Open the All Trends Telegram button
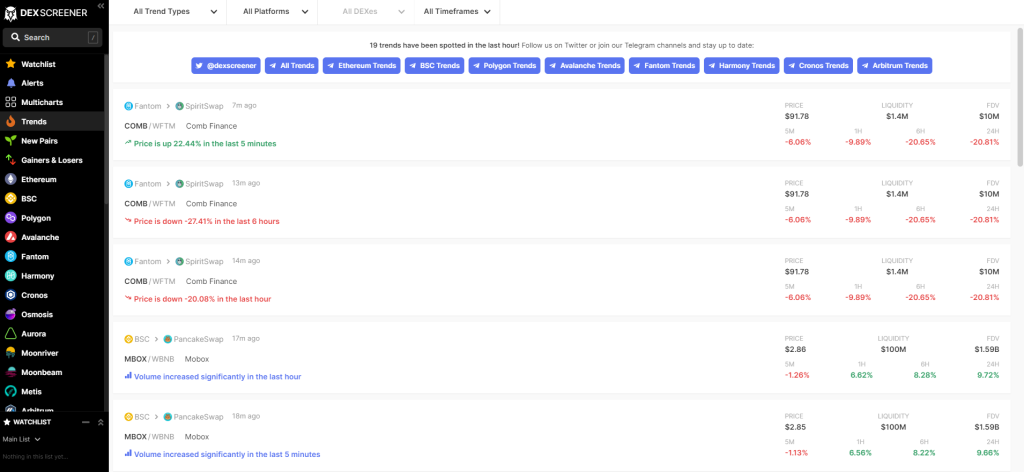The width and height of the screenshot is (1024, 472). [291, 65]
